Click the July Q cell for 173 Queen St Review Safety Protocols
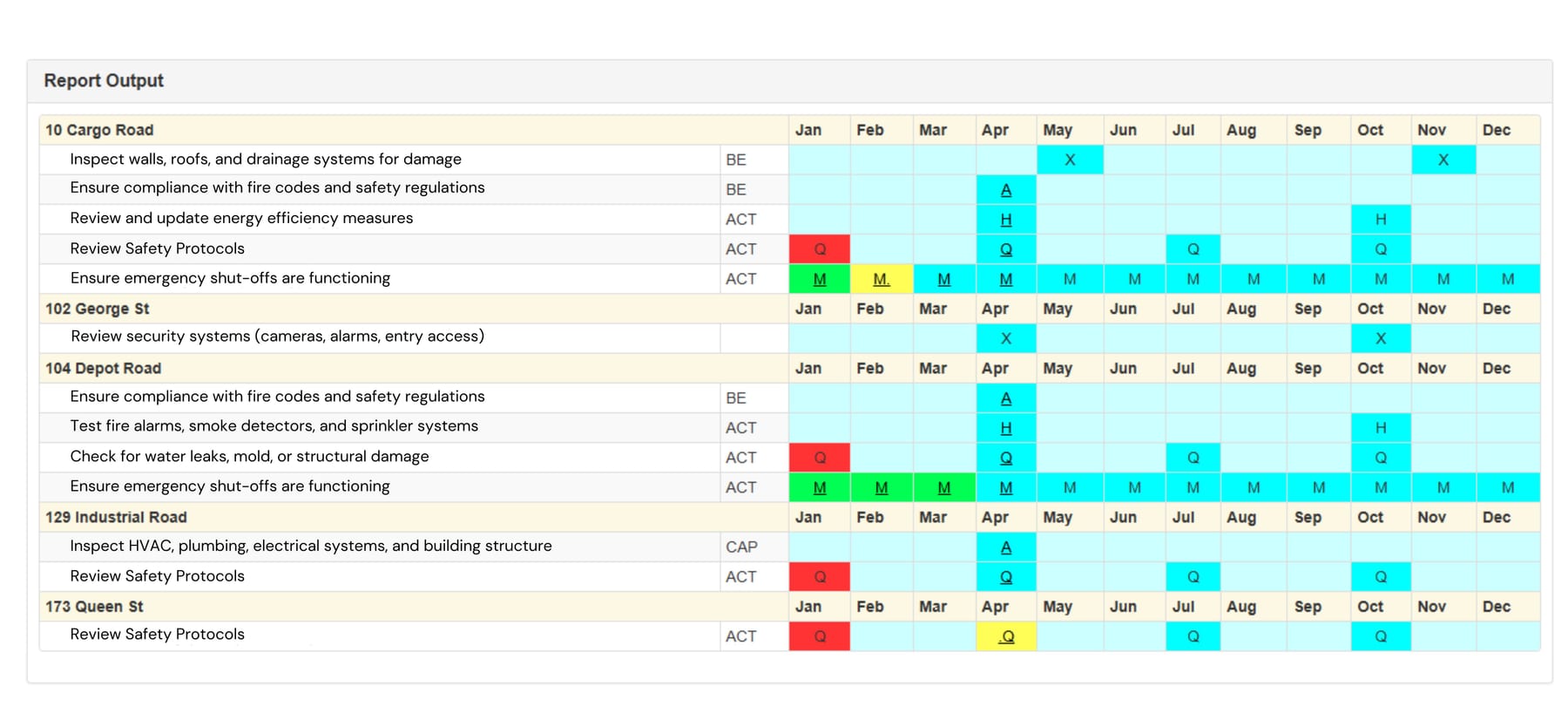Viewport: 1568px width, 727px height. (x=1193, y=636)
